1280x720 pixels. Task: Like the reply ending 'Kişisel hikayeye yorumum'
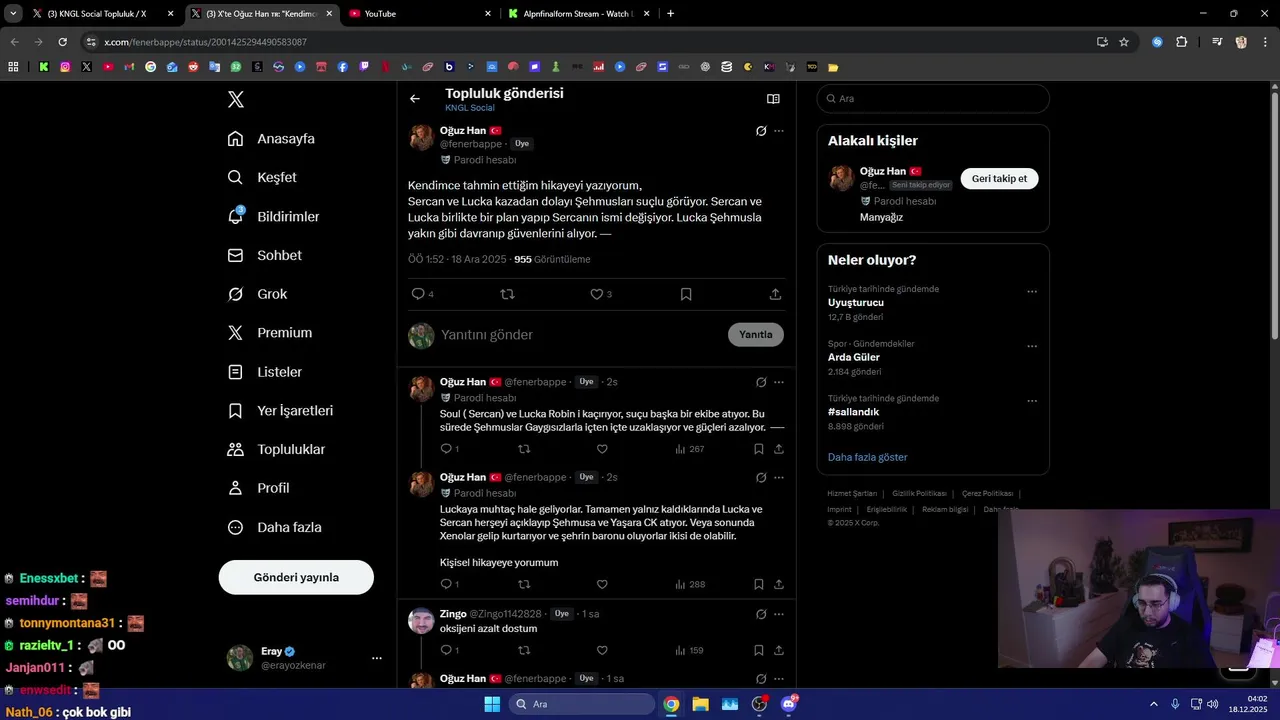pyautogui.click(x=602, y=584)
